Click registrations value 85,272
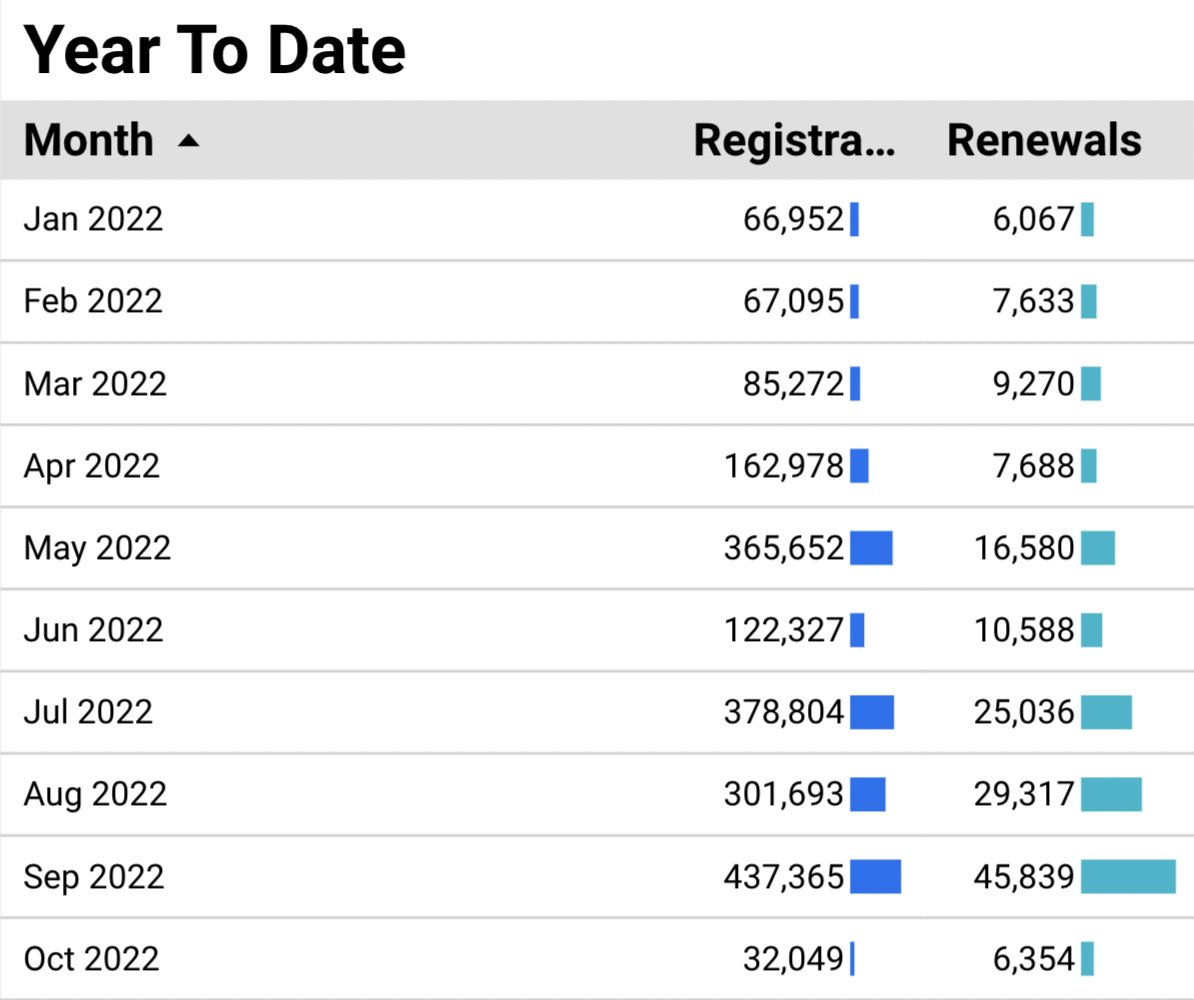Viewport: 1194px width, 1000px height. point(793,384)
